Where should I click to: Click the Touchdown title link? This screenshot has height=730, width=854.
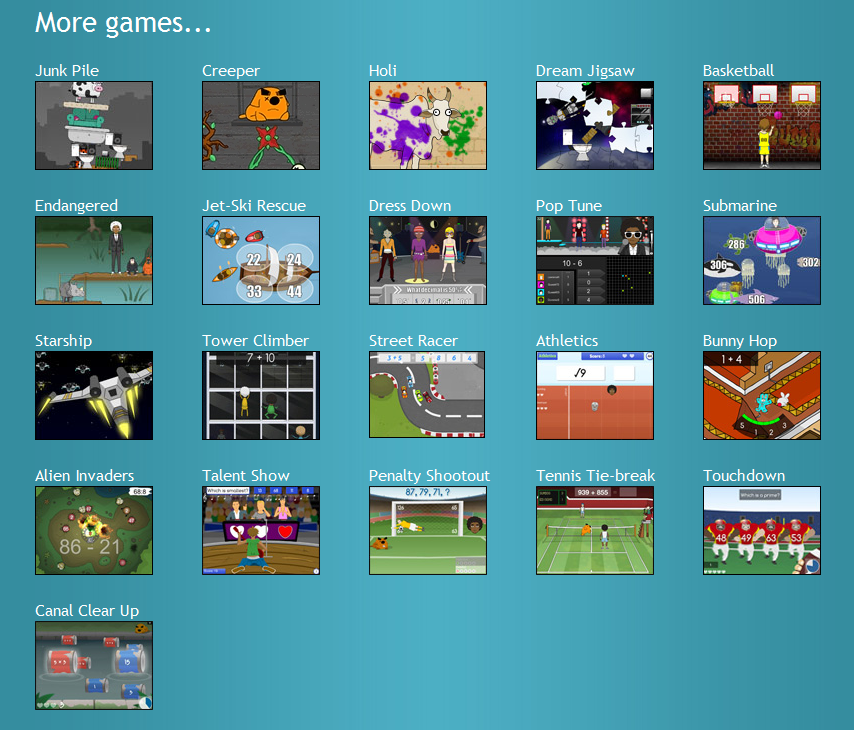tap(744, 476)
